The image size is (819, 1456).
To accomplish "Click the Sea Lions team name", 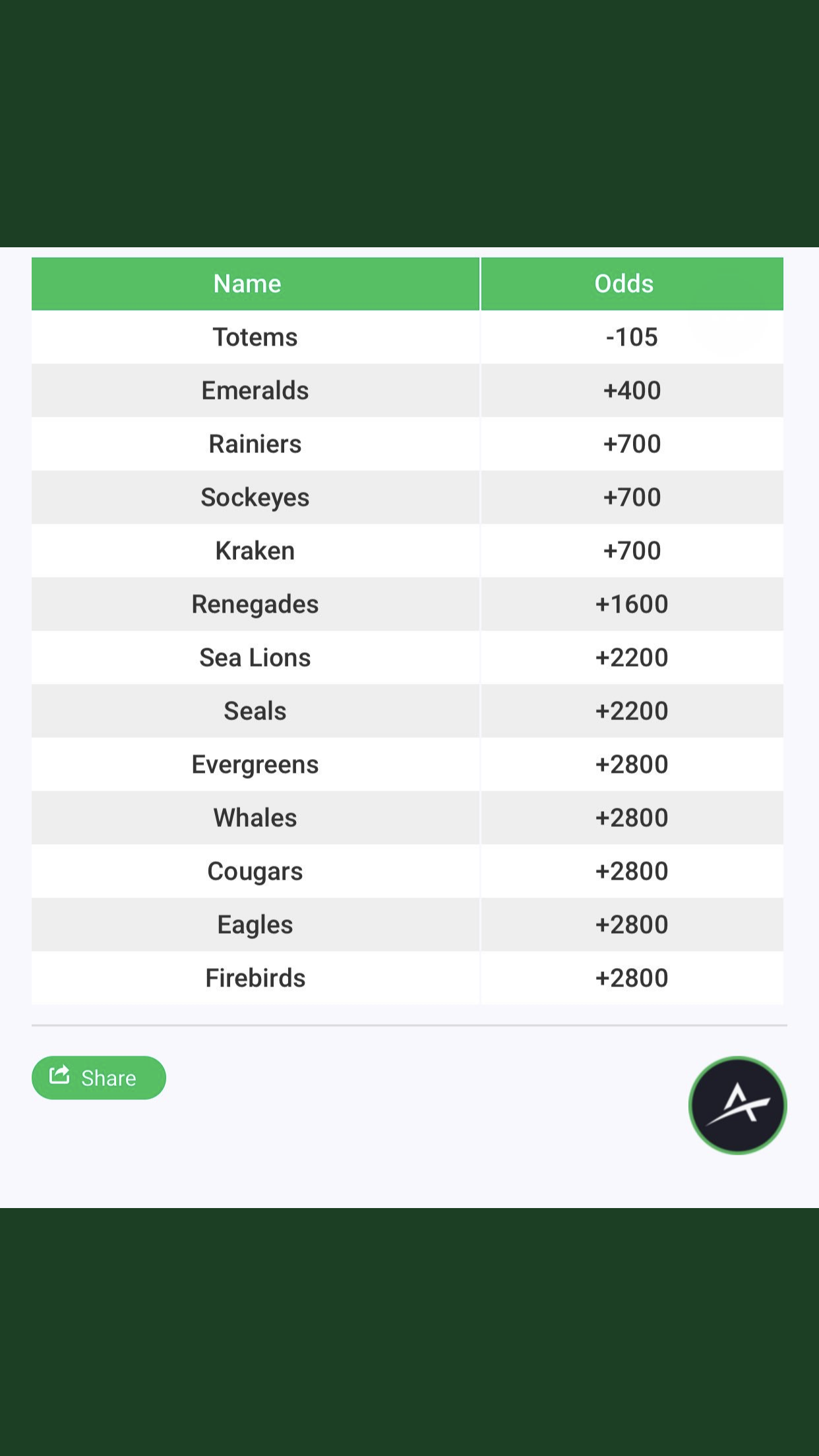I will (255, 657).
